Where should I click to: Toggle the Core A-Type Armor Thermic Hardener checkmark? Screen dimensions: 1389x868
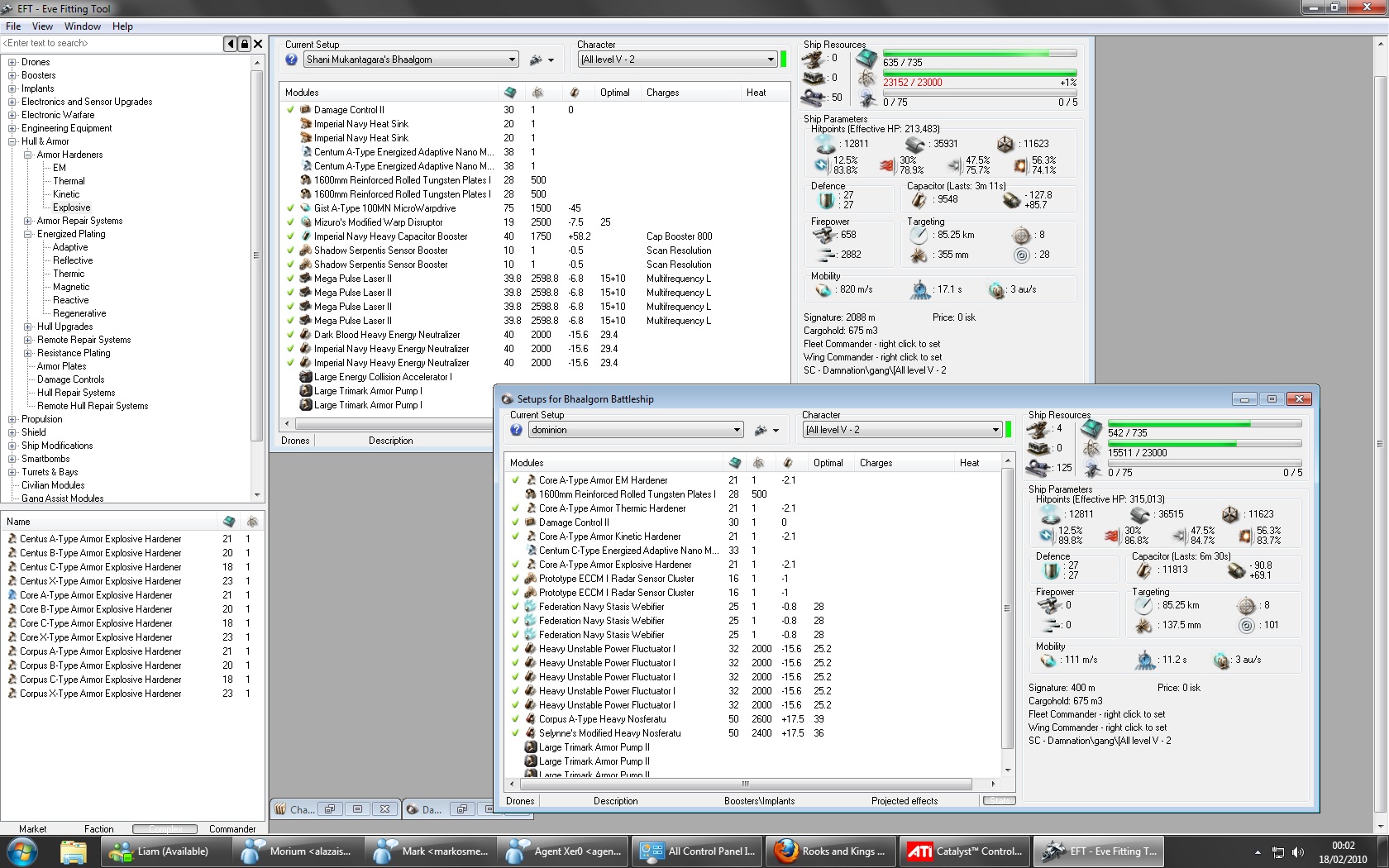516,508
